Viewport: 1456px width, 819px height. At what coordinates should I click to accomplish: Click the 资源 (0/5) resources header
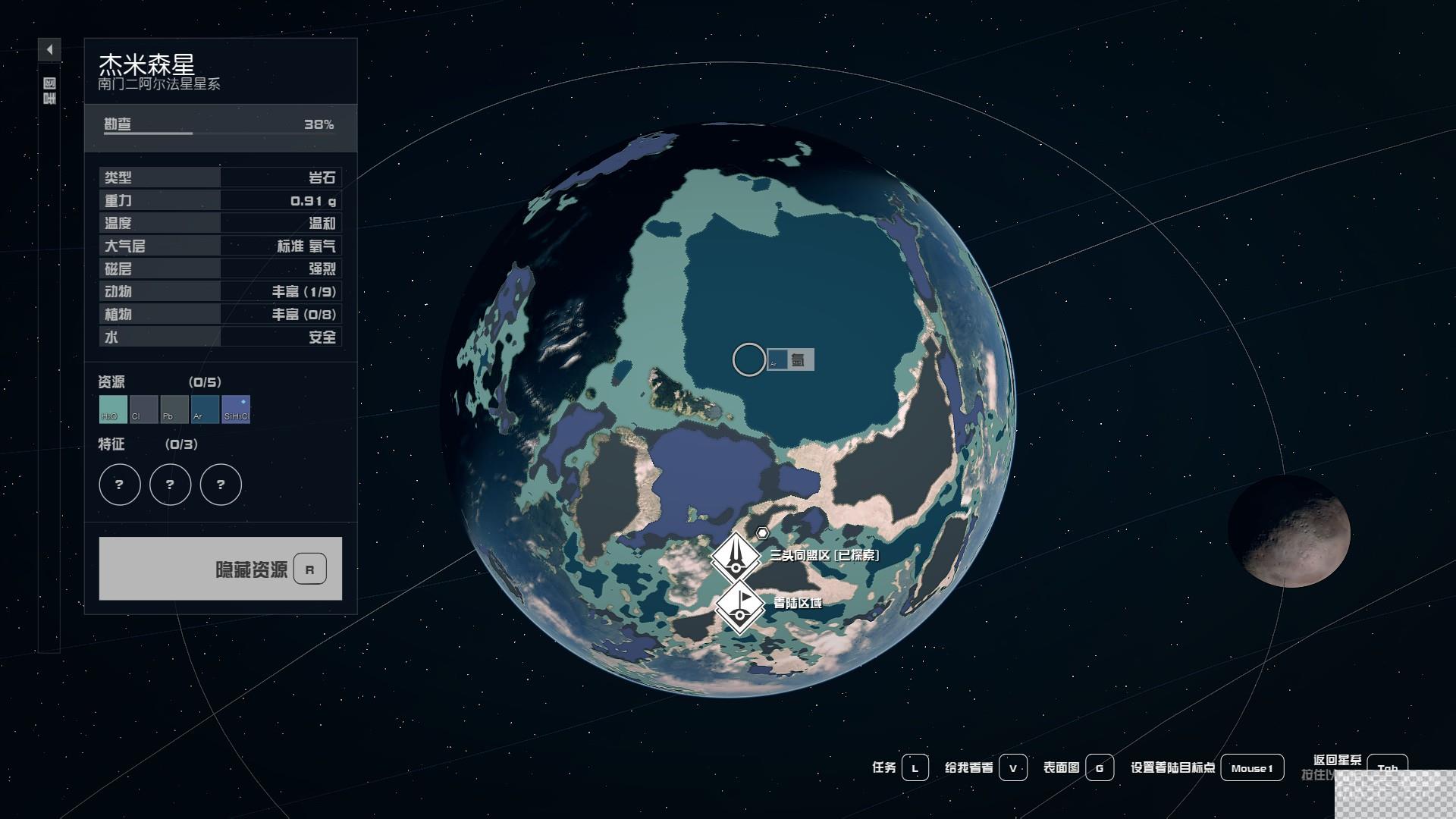[x=160, y=381]
